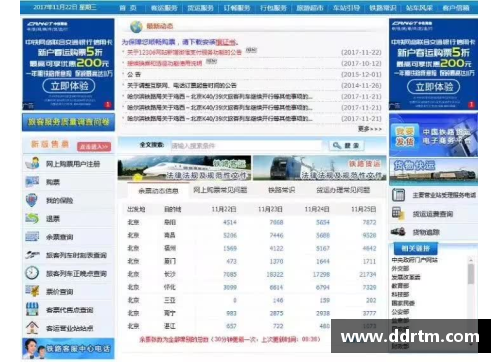The width and height of the screenshot is (500, 362).
Task: Open the 主要营业站受理服务电话 phone icon
Action: tap(398, 195)
